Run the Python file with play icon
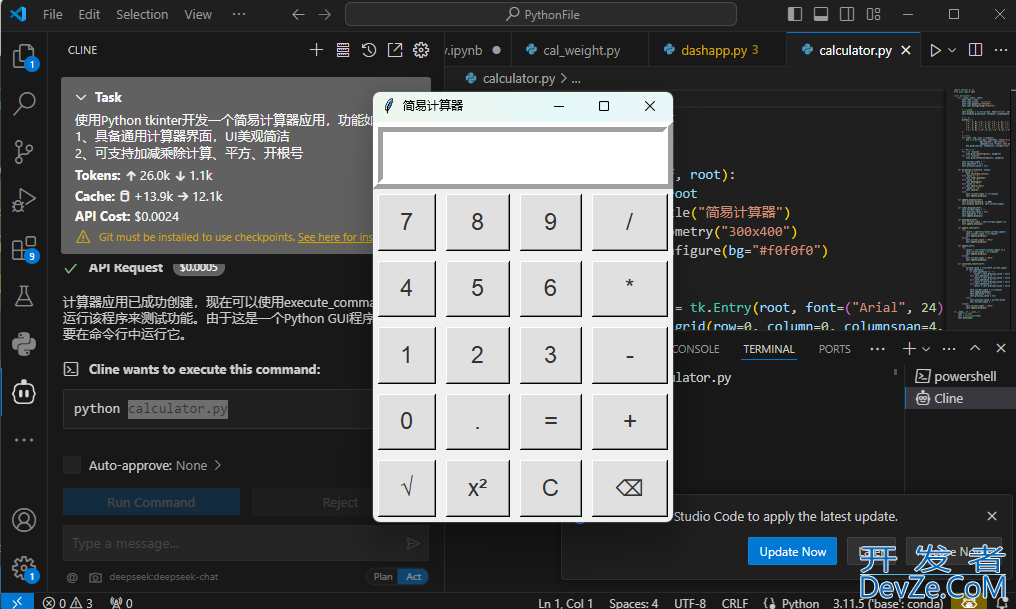The width and height of the screenshot is (1016, 609). [935, 50]
